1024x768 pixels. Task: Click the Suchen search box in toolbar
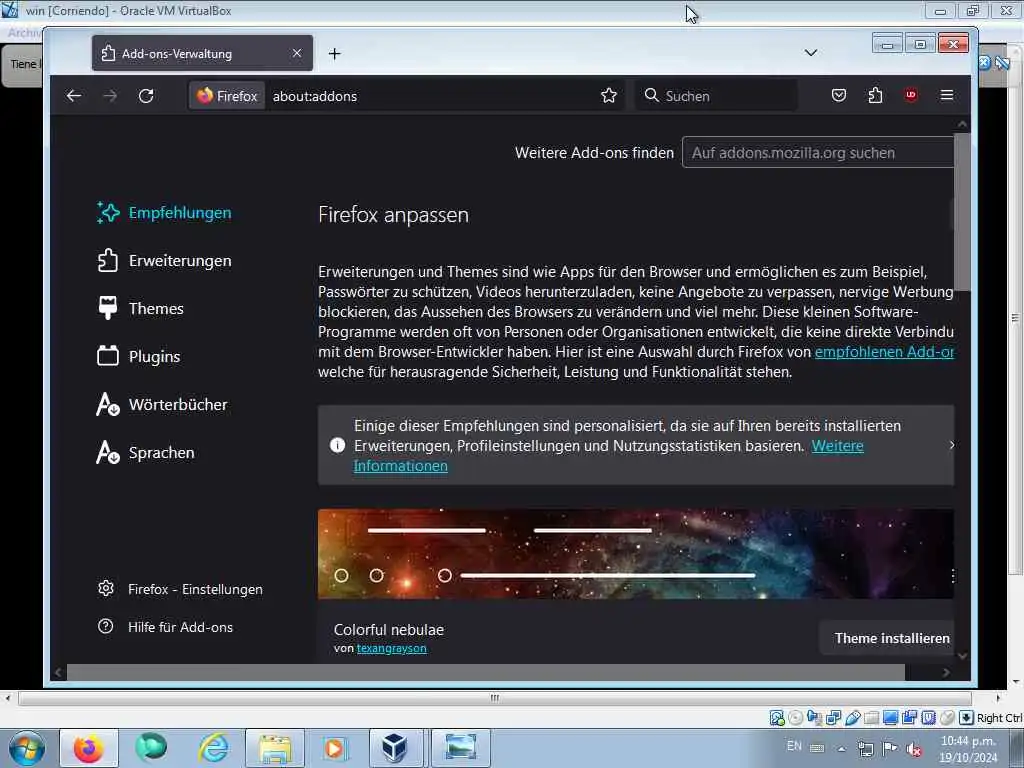click(716, 96)
